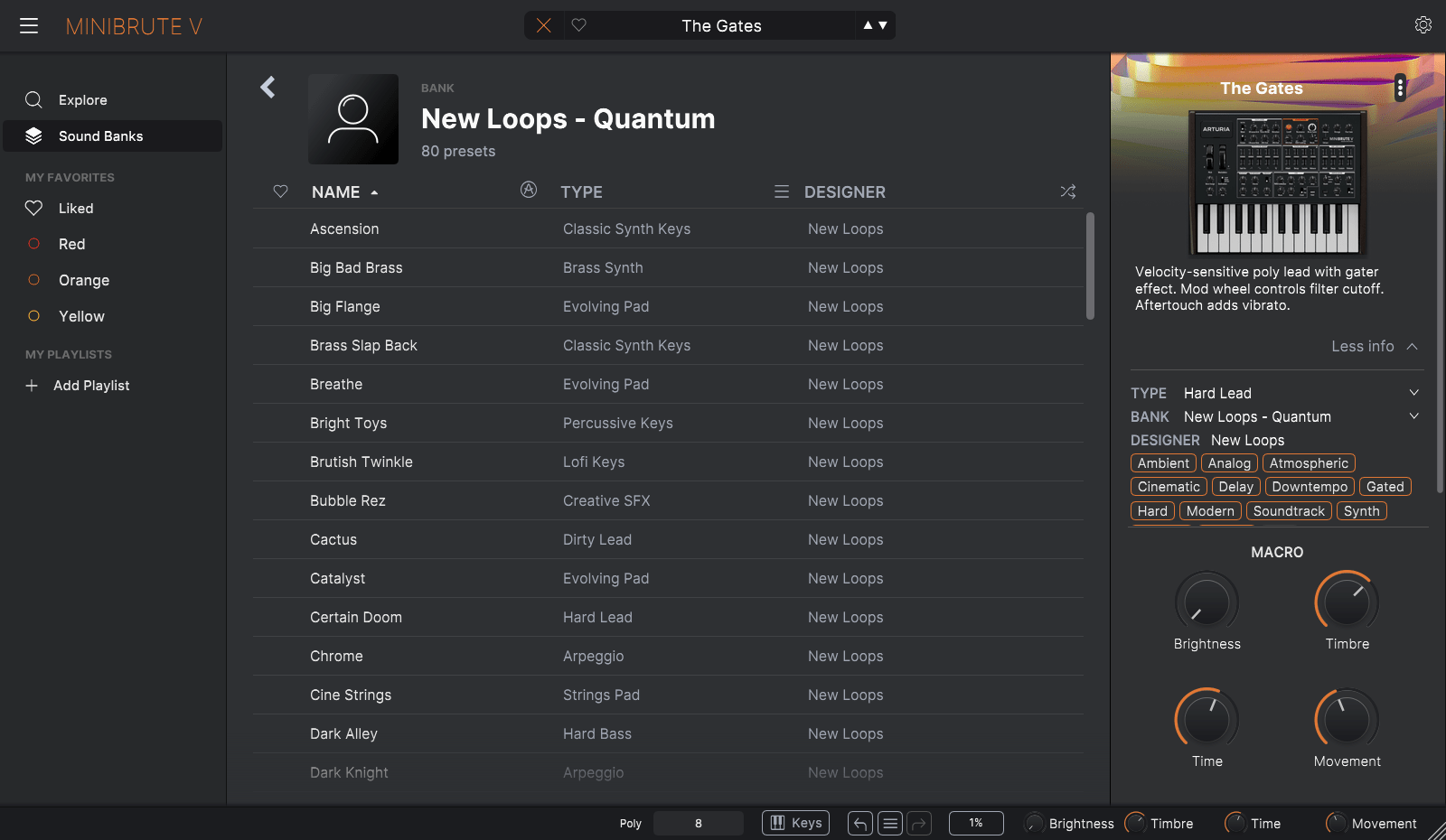Open the history list icon
Screen dimensions: 1446x840
(890, 823)
